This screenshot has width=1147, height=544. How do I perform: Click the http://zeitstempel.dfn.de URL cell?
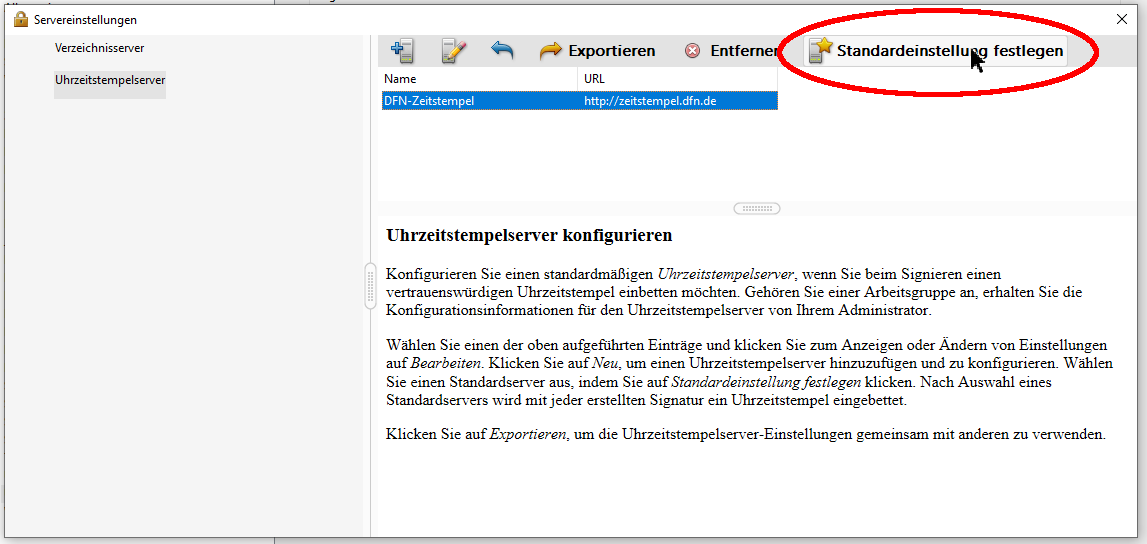tap(650, 100)
